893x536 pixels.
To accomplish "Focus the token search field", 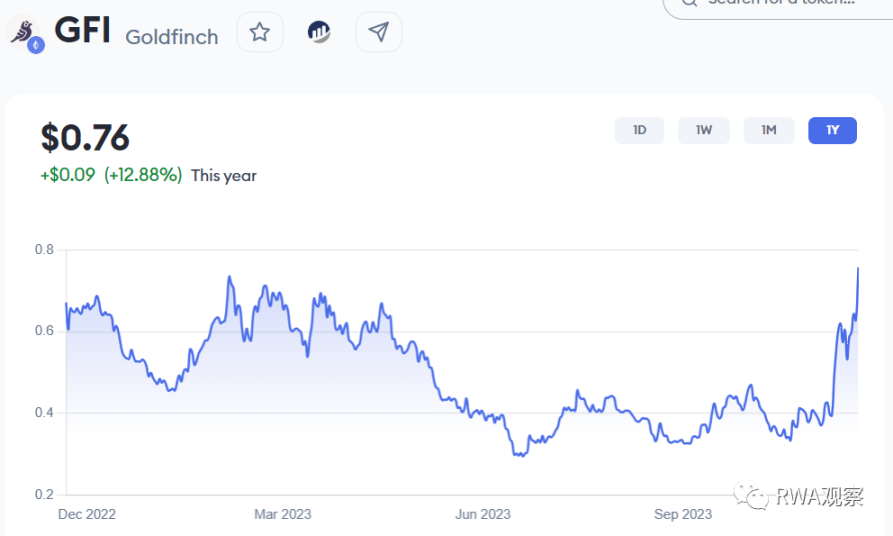I will [780, 3].
